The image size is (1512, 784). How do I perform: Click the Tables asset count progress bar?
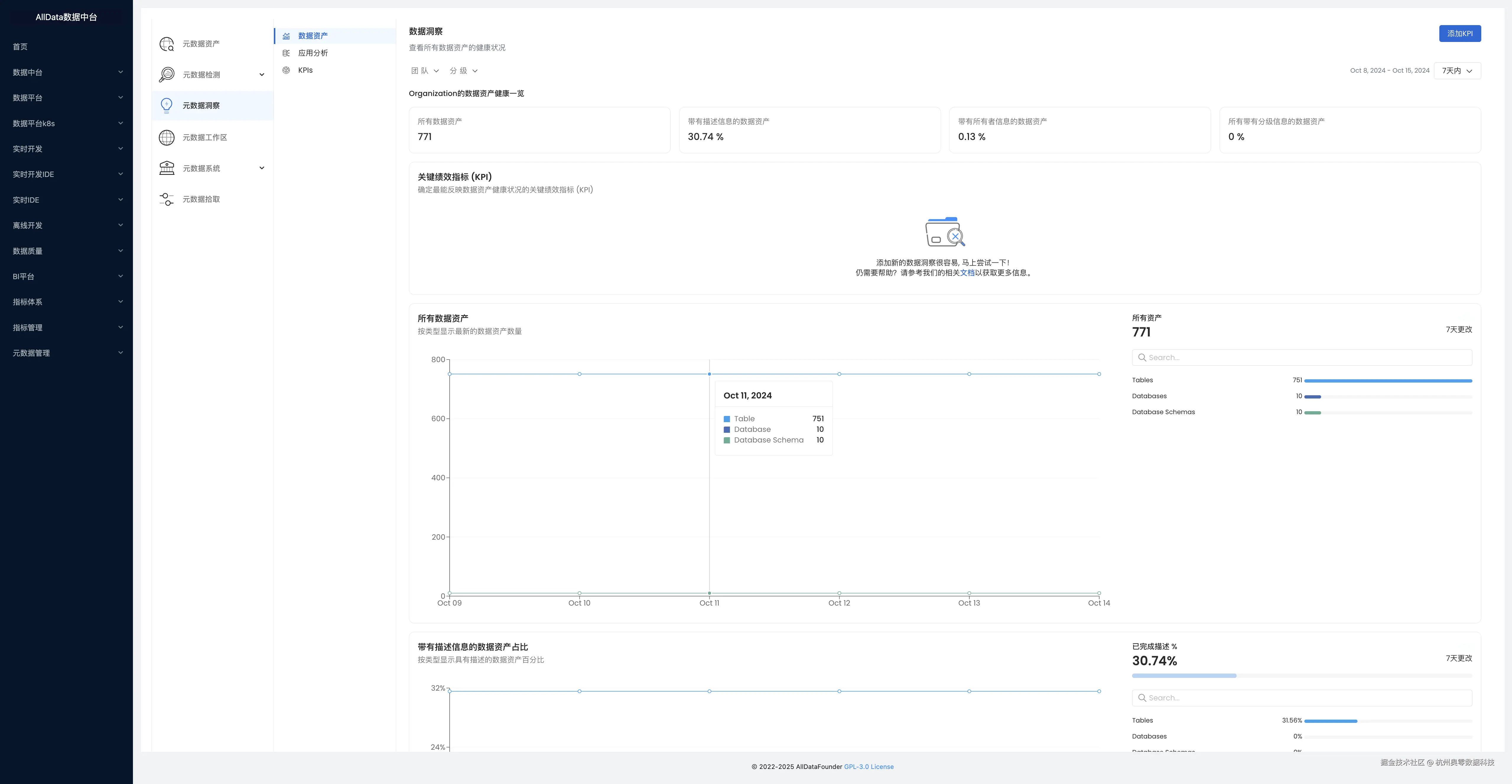1388,381
